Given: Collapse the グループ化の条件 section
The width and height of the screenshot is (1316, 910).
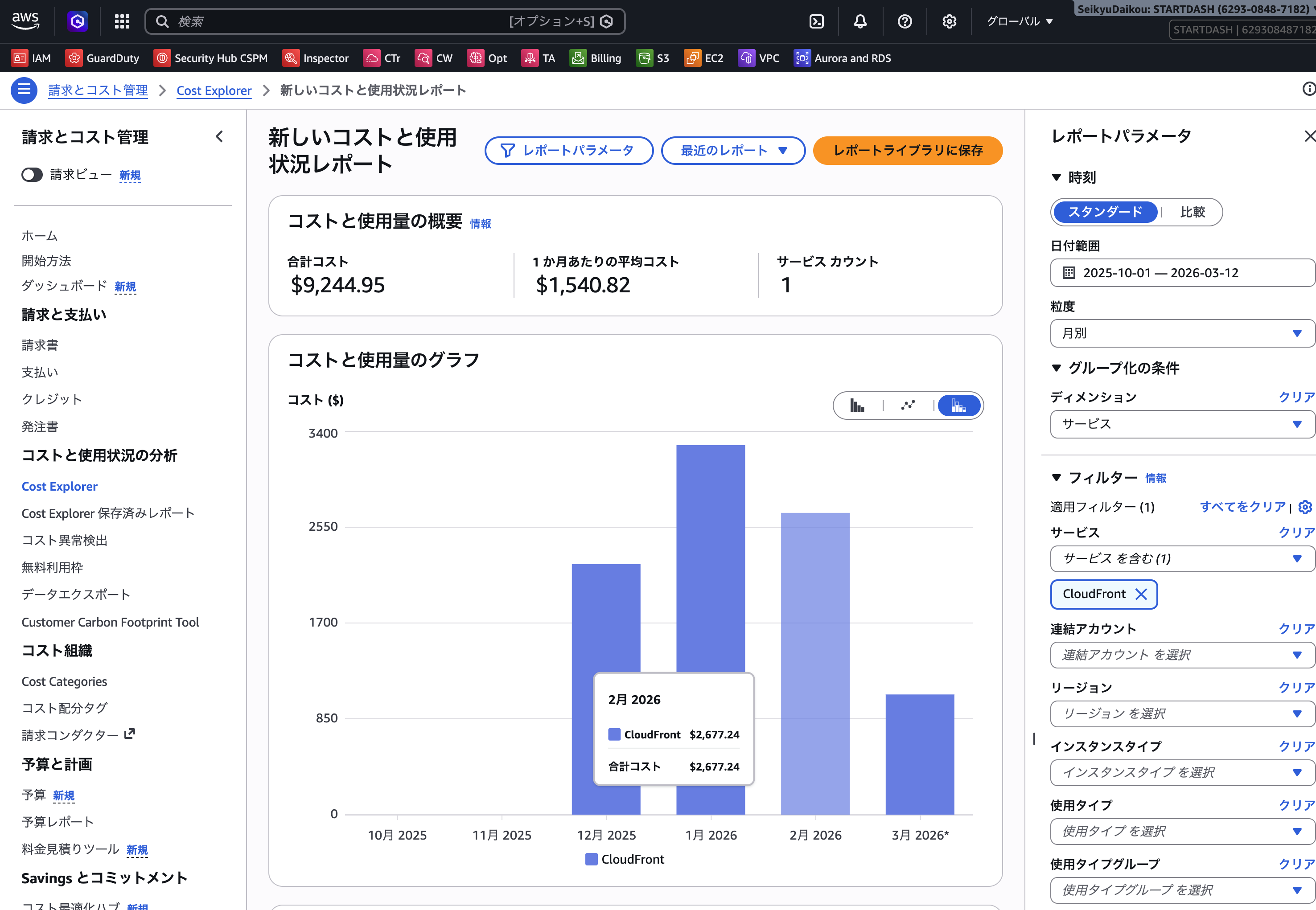Looking at the screenshot, I should click(1057, 369).
